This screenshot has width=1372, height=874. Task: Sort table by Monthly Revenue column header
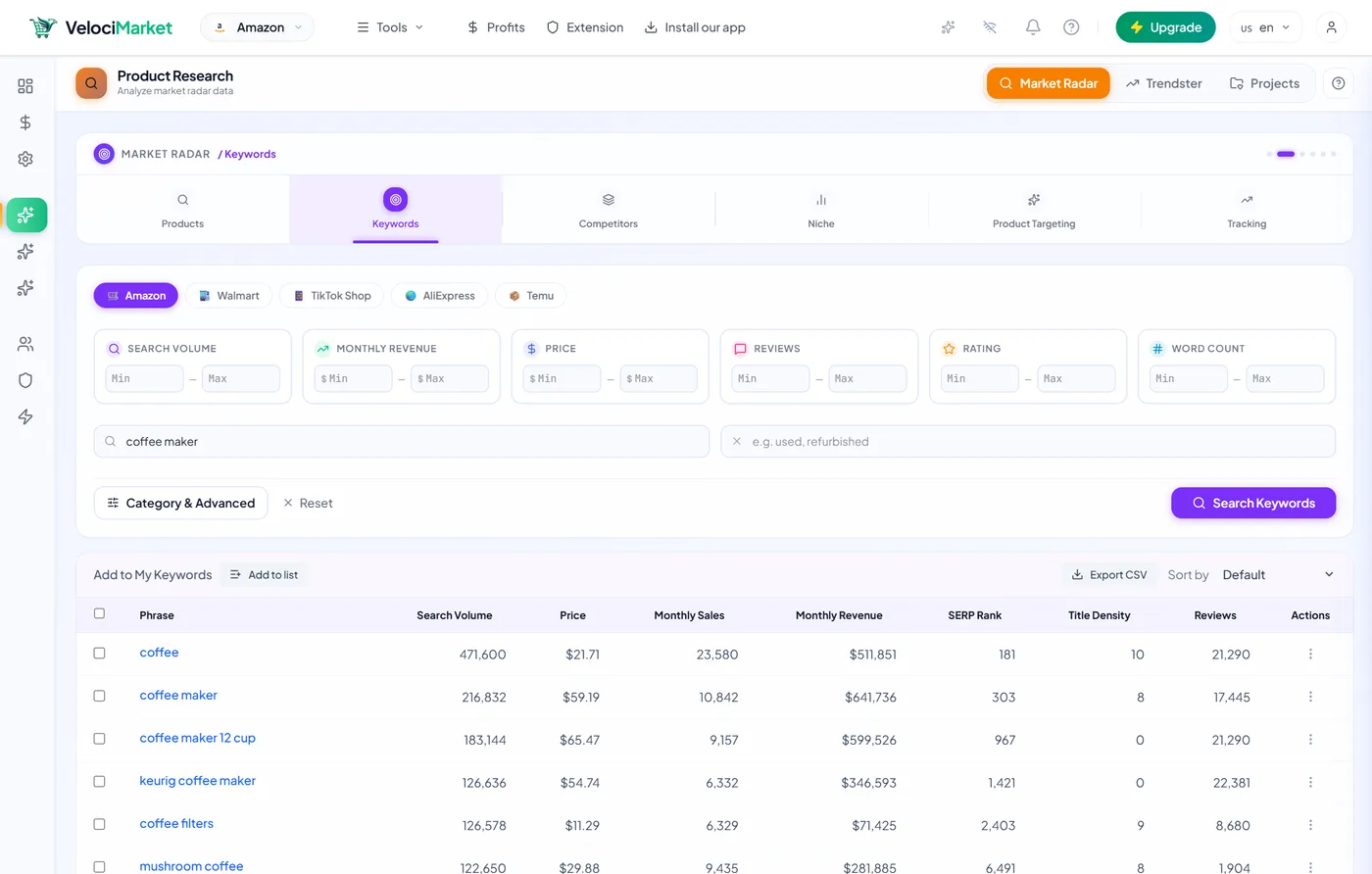point(839,615)
